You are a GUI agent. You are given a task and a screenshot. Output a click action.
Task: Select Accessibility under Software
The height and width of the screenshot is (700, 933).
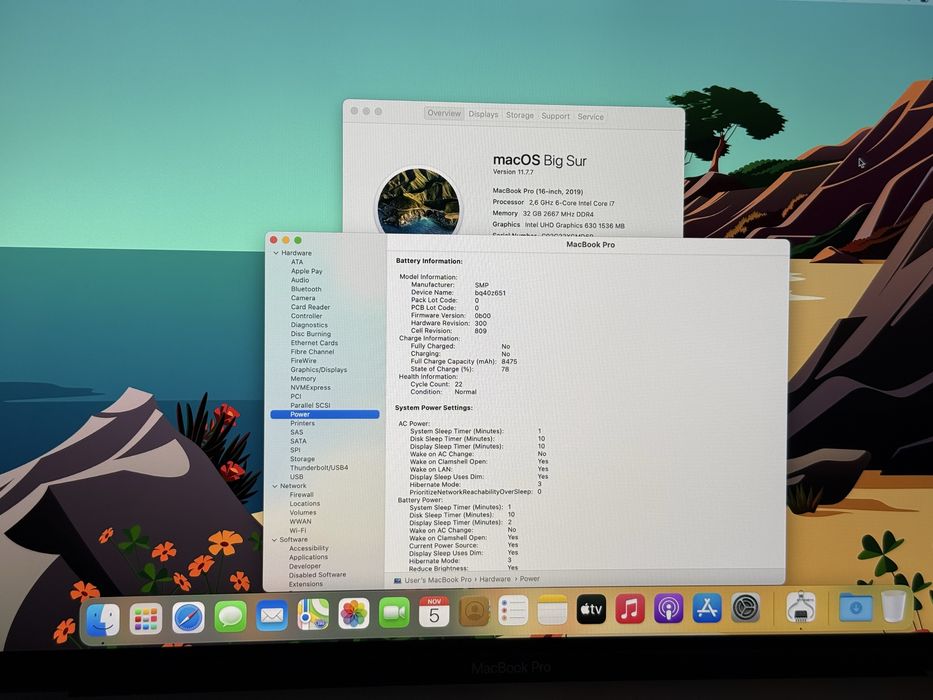(308, 548)
